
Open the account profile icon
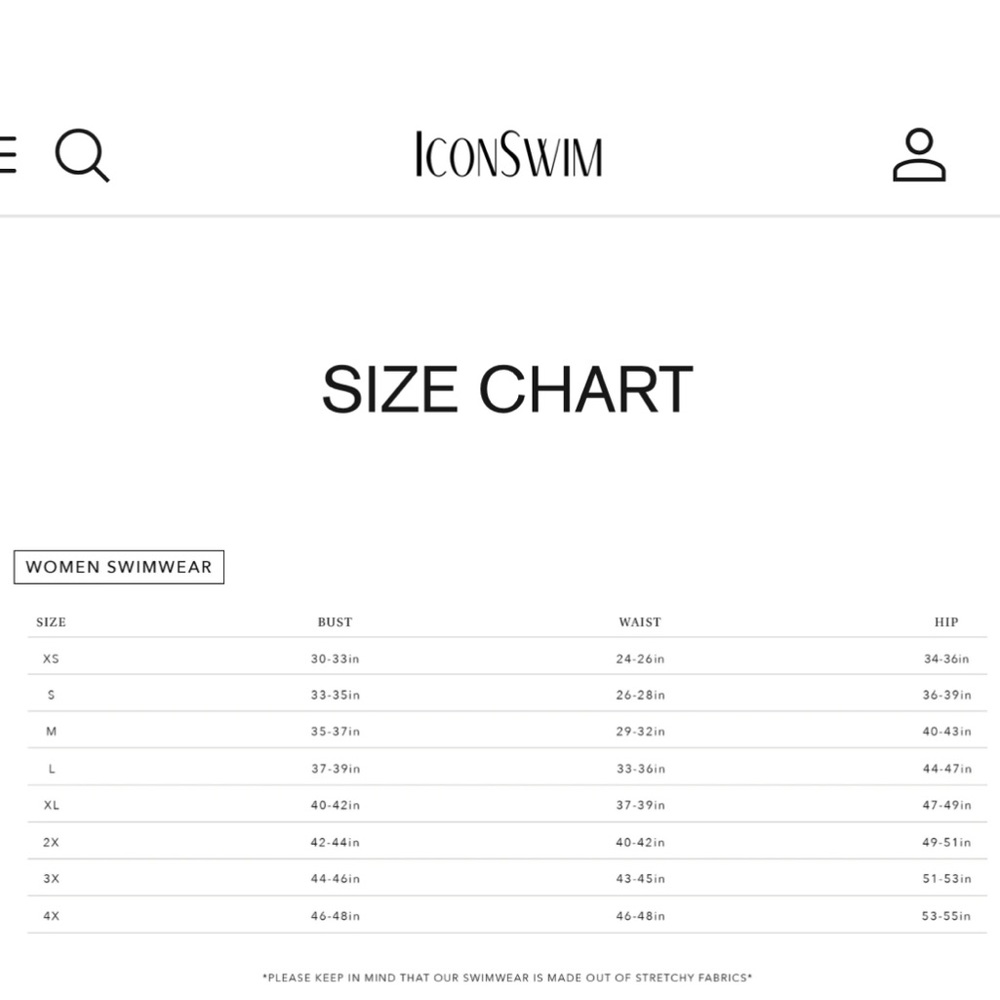918,155
